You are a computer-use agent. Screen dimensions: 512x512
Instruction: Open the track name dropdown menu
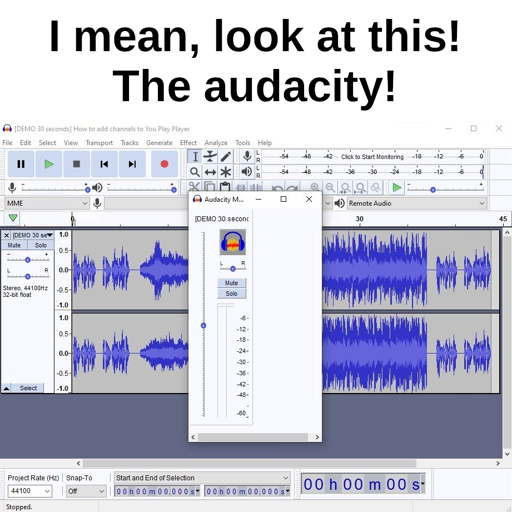pos(33,235)
